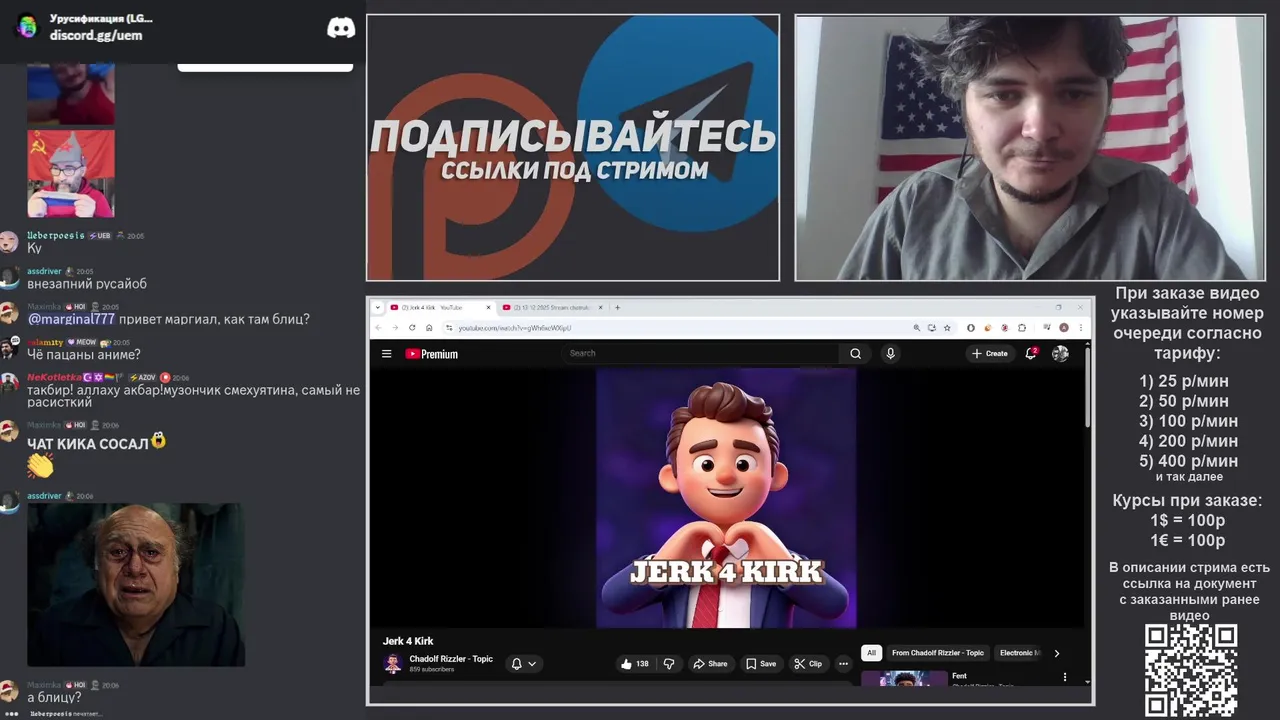The width and height of the screenshot is (1280, 720).
Task: Open options menu for Fent video
Action: point(1064,677)
